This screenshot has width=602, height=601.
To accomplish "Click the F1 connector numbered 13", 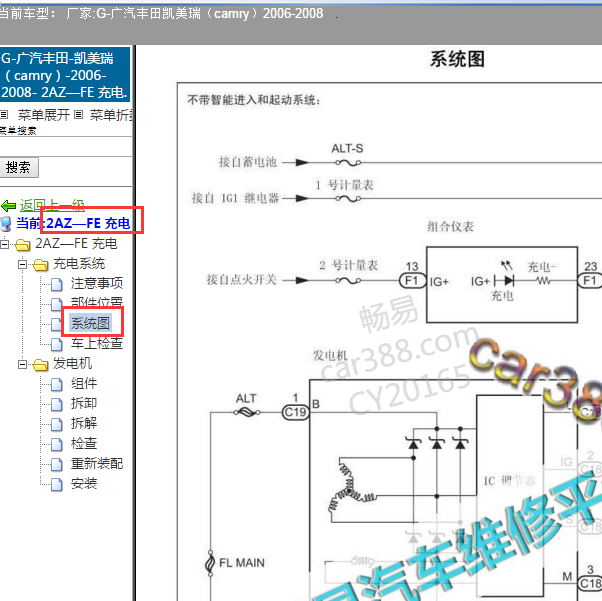I will click(x=413, y=280).
